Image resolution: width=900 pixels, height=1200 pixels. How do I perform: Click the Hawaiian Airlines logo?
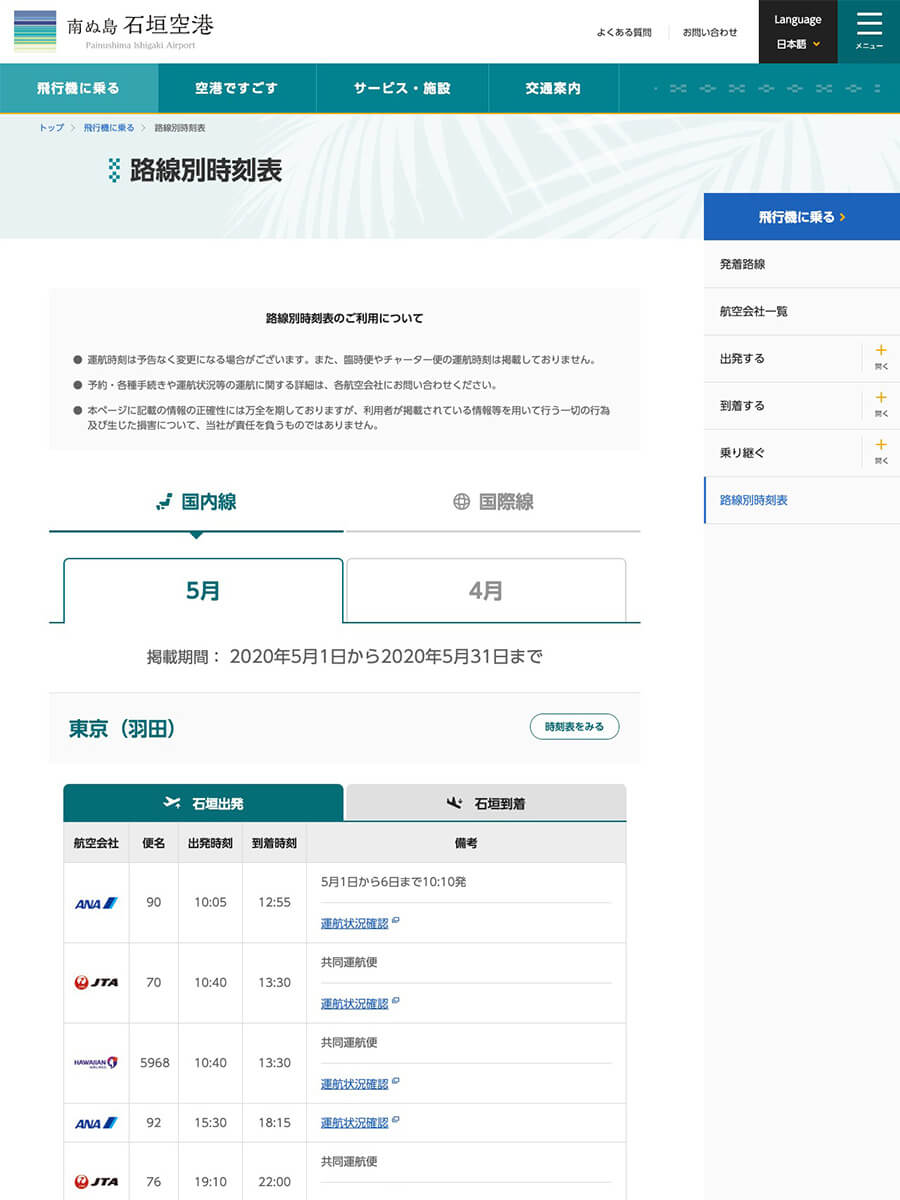click(x=96, y=1063)
